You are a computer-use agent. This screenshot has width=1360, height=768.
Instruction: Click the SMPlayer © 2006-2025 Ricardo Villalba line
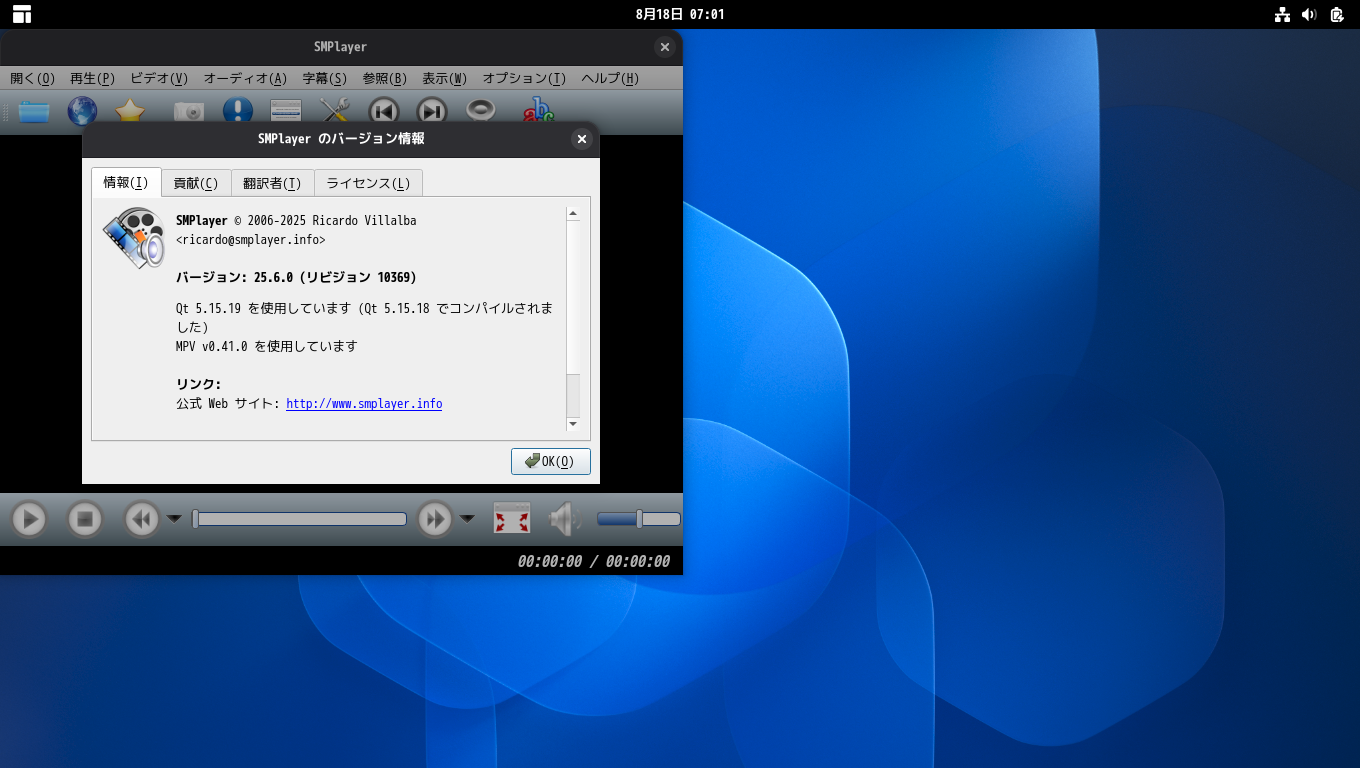[296, 220]
